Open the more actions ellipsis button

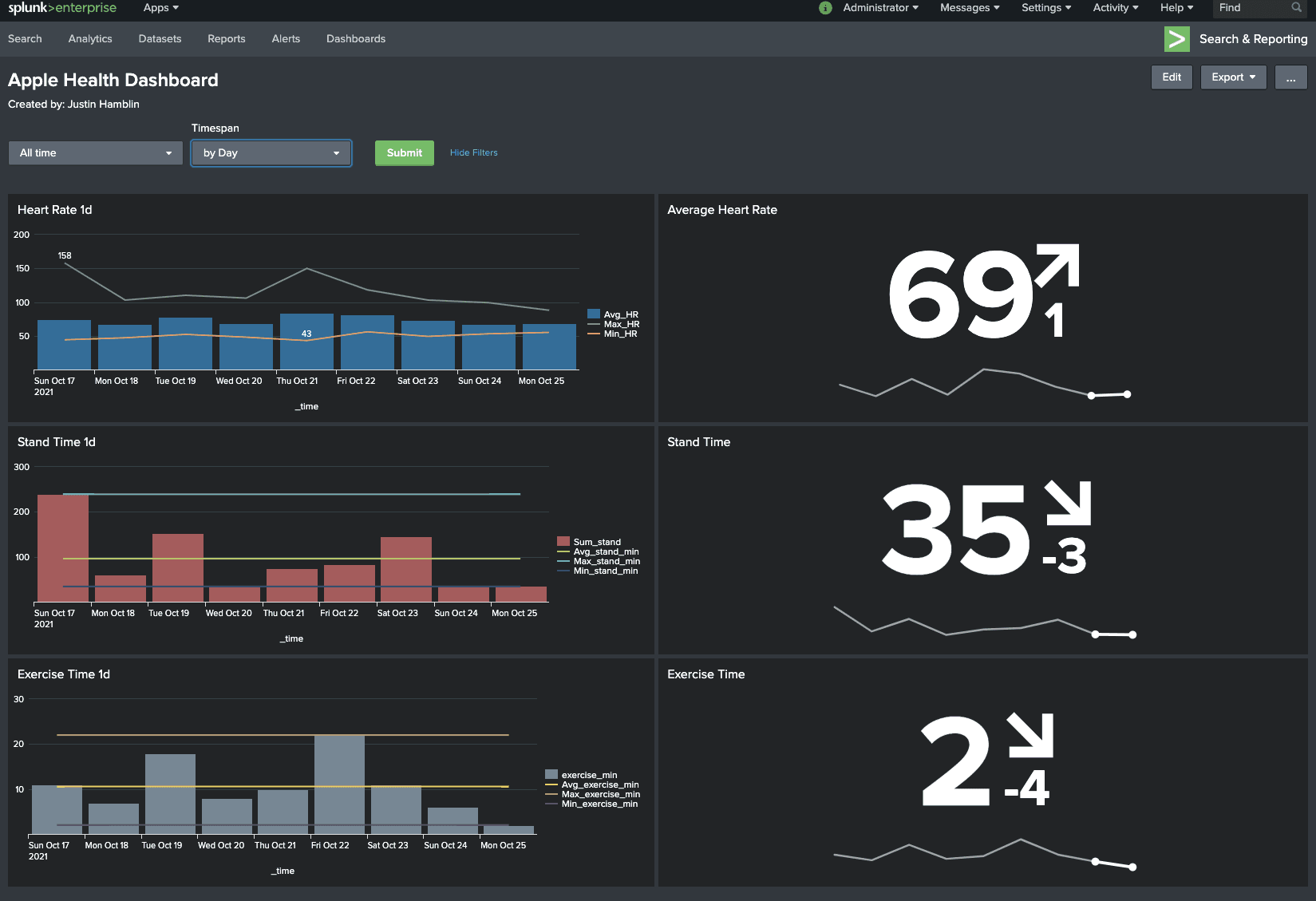[1290, 77]
